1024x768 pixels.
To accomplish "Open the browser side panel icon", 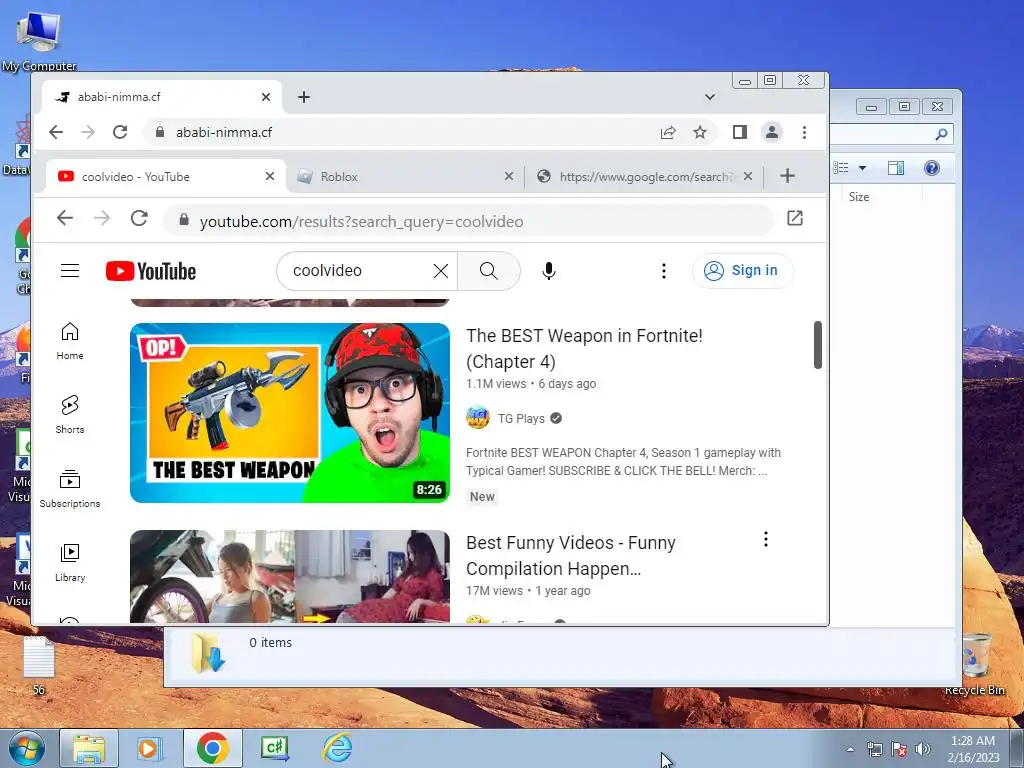I will click(739, 133).
